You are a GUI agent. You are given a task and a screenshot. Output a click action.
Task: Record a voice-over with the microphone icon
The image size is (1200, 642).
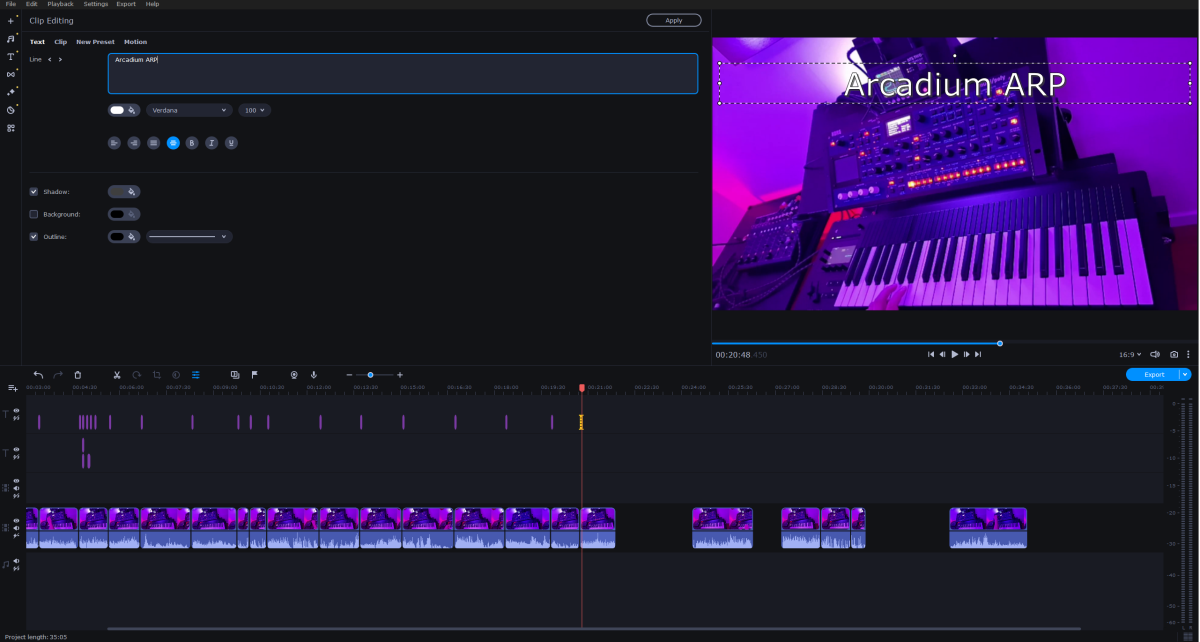(x=314, y=374)
